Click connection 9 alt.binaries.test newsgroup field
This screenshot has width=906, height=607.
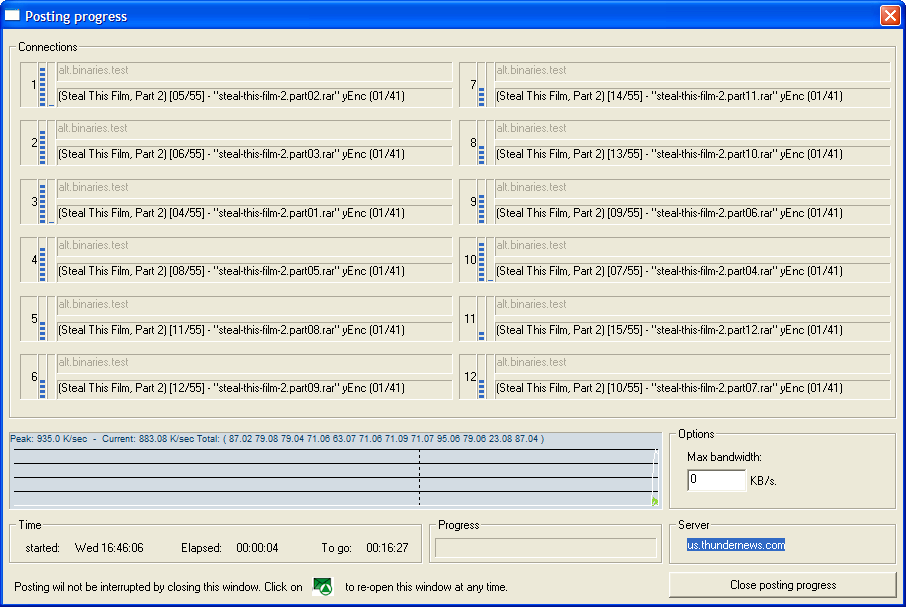click(692, 188)
